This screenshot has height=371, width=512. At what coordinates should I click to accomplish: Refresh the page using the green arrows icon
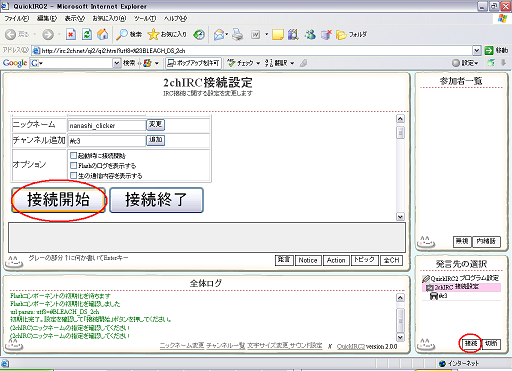(x=87, y=34)
